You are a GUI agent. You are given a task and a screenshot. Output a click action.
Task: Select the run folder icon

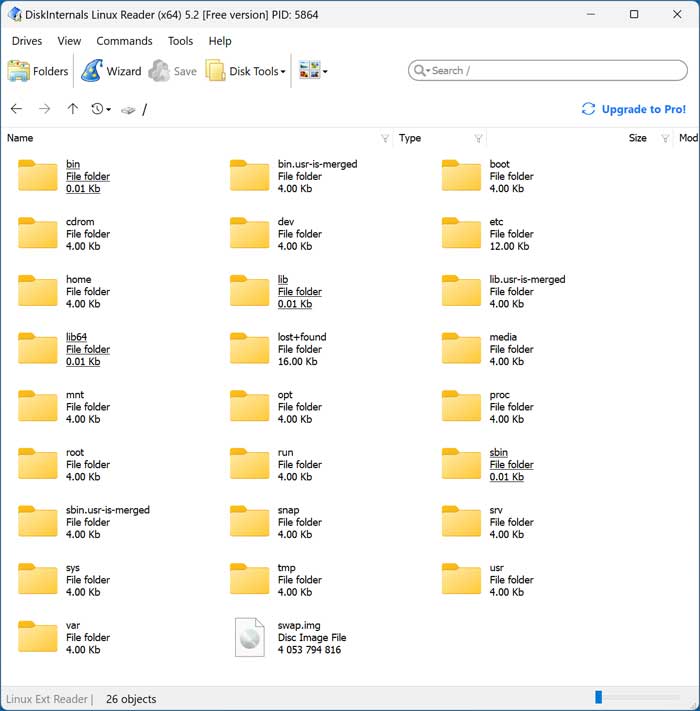tap(249, 463)
